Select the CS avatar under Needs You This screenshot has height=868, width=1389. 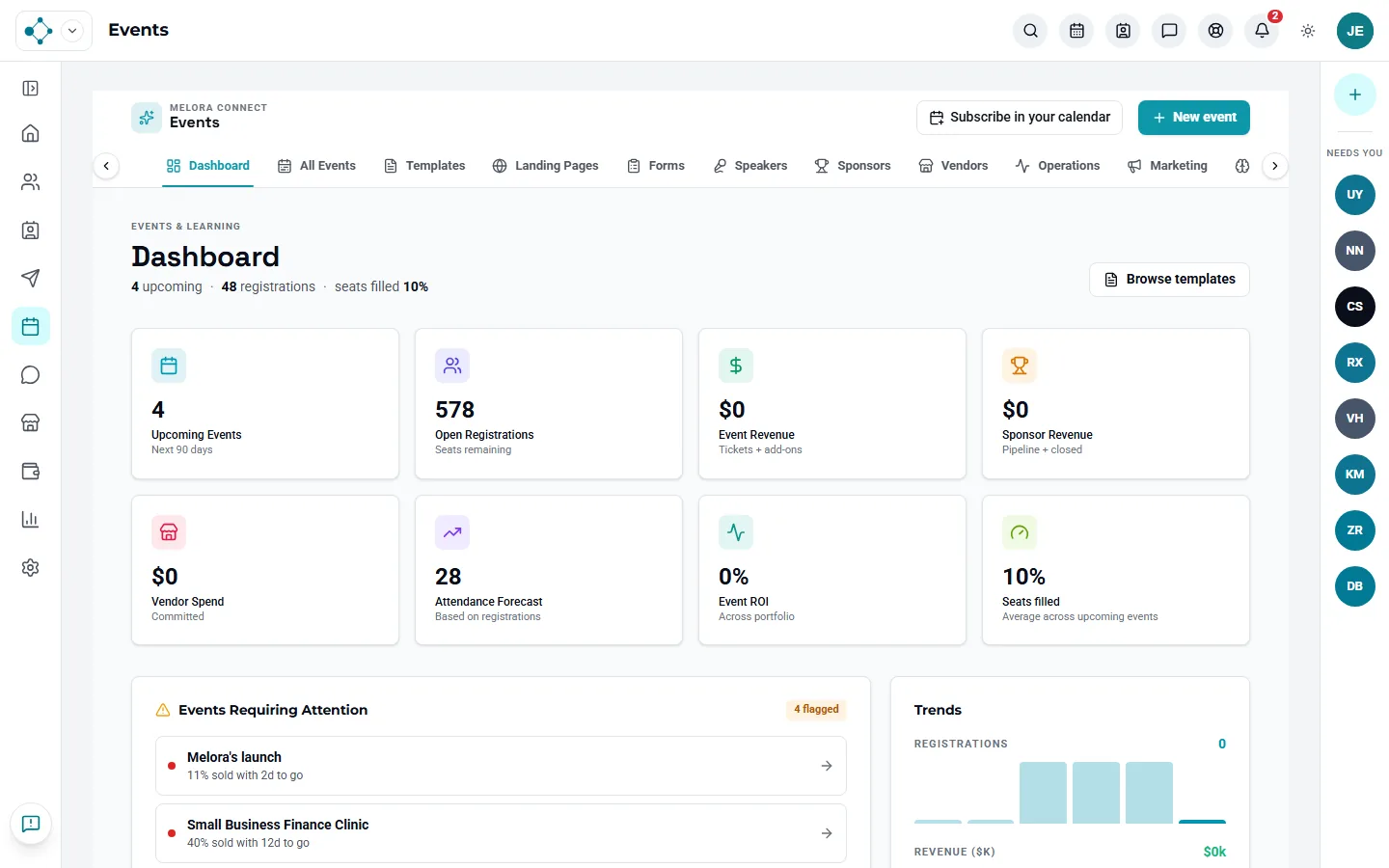1354,307
